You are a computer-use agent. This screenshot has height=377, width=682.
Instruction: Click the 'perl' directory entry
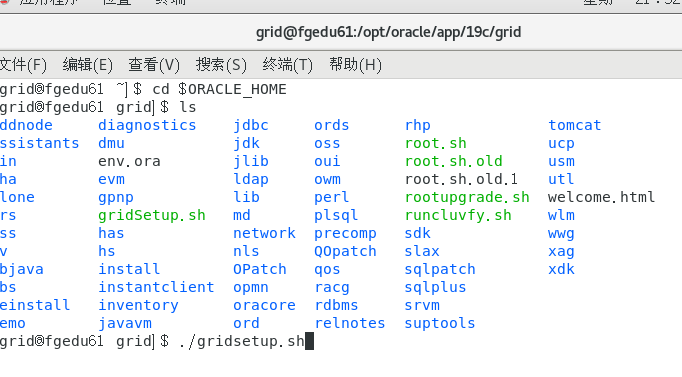(x=332, y=198)
